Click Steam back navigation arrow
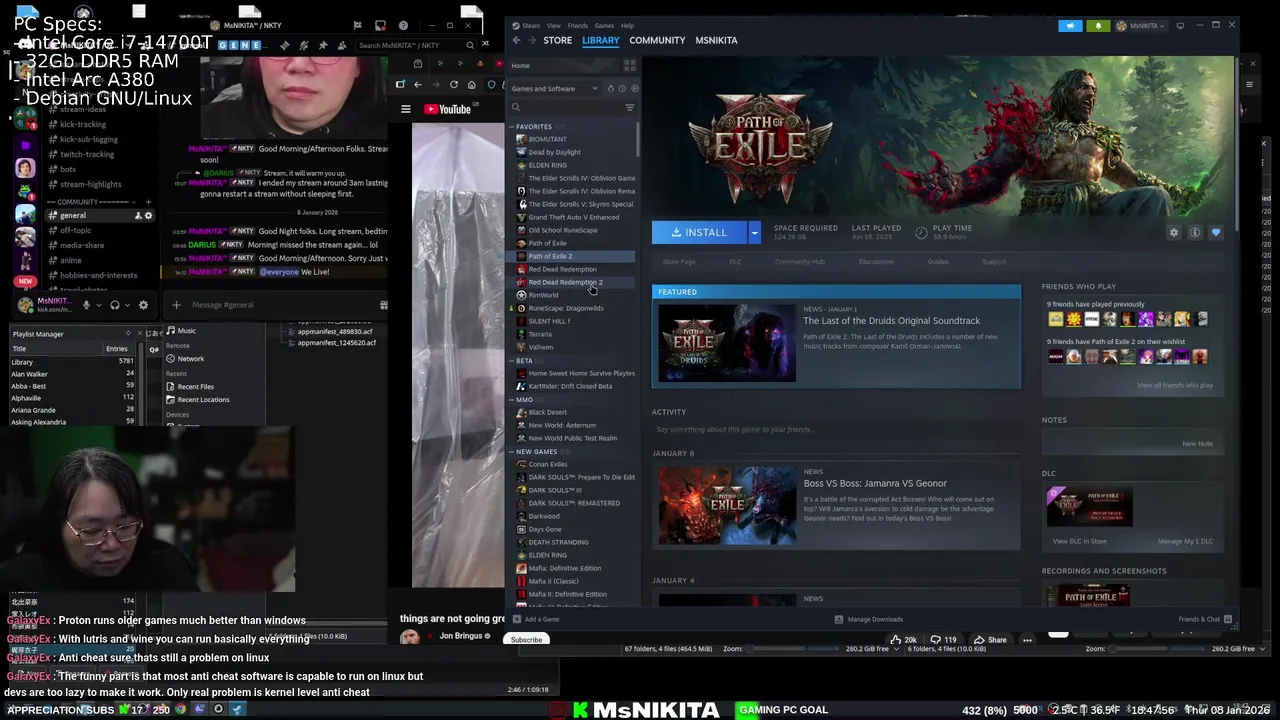This screenshot has height=720, width=1280. (516, 40)
